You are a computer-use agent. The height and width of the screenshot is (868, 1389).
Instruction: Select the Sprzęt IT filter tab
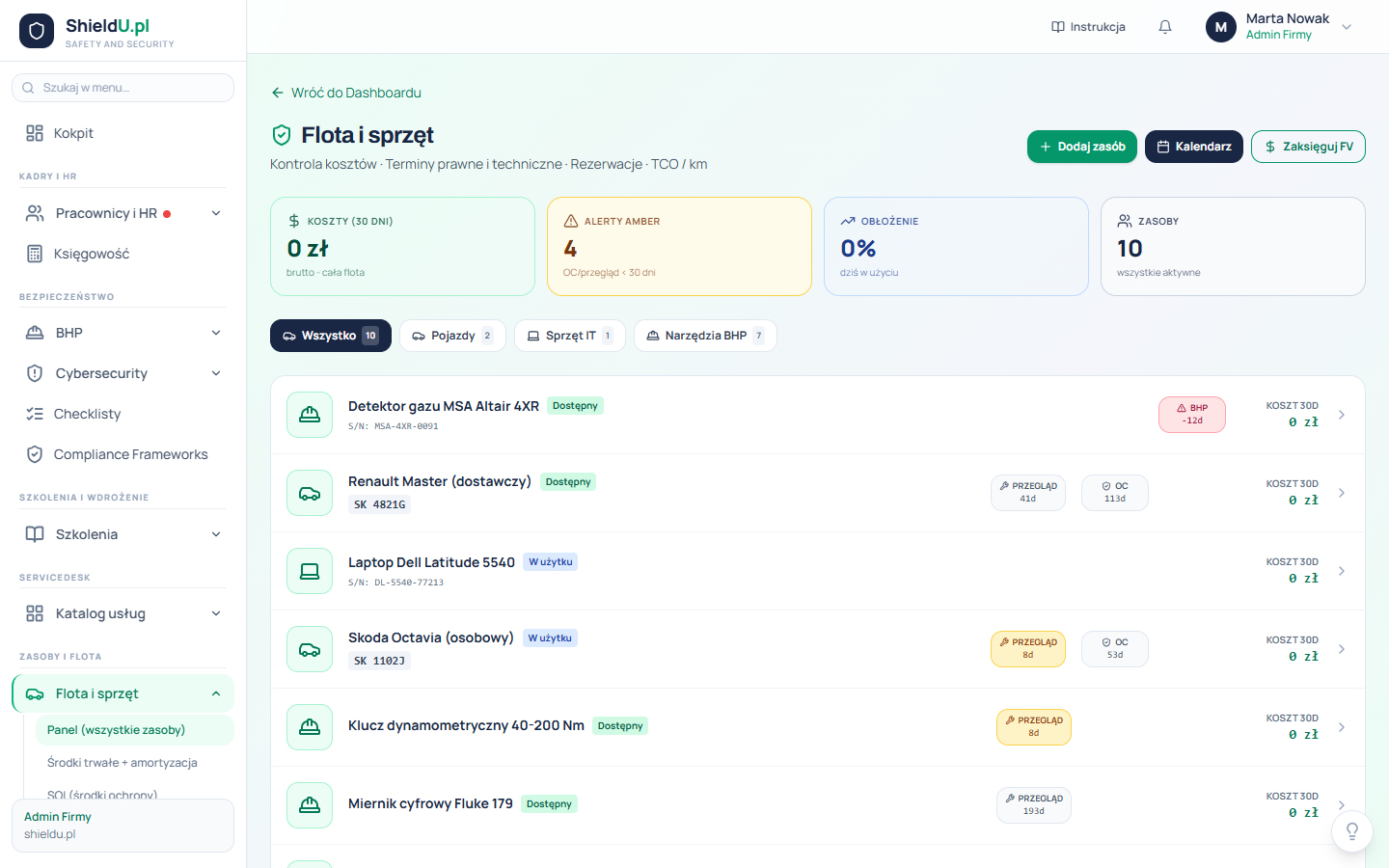tap(570, 336)
